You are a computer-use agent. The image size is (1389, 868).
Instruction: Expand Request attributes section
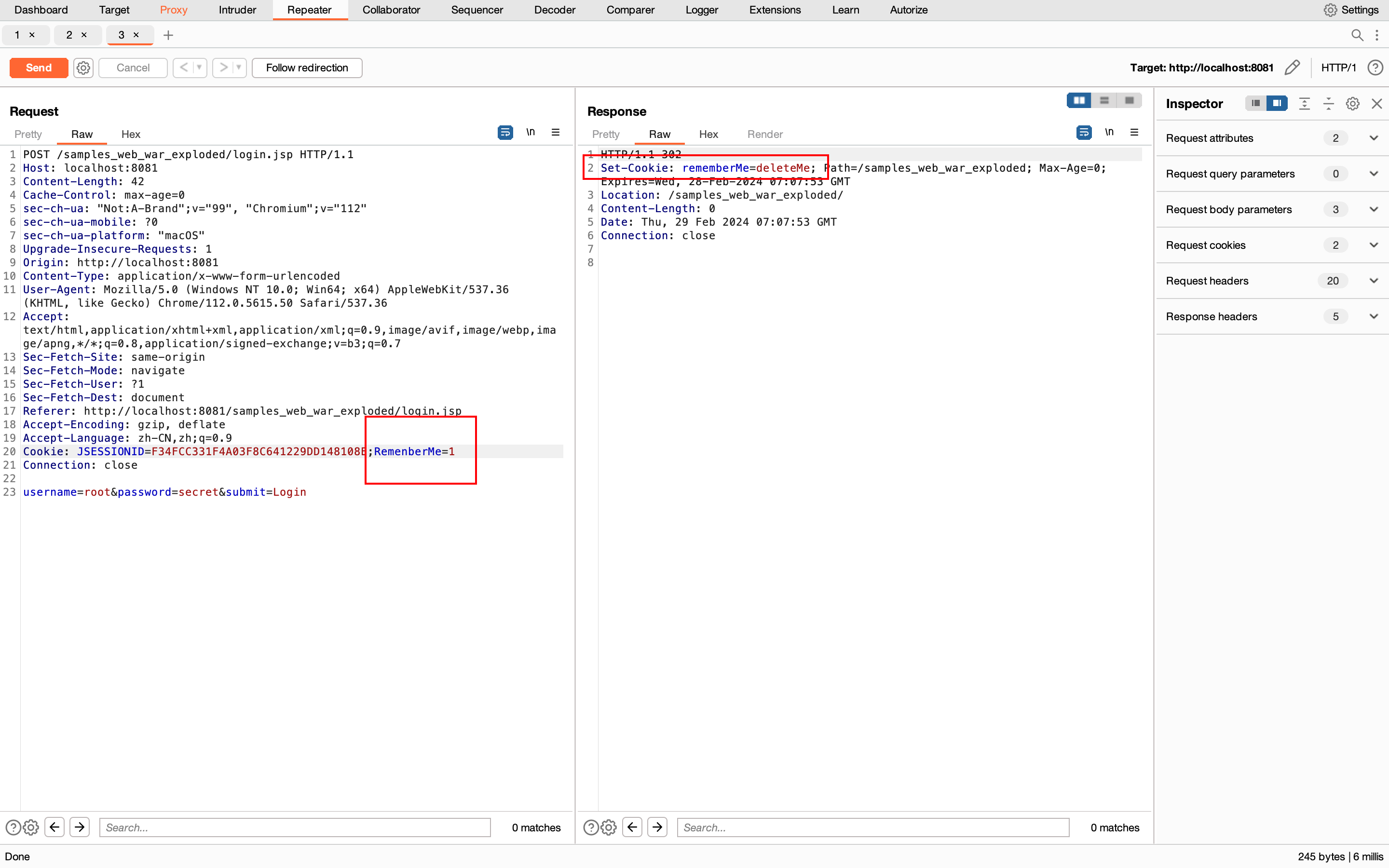click(1272, 138)
